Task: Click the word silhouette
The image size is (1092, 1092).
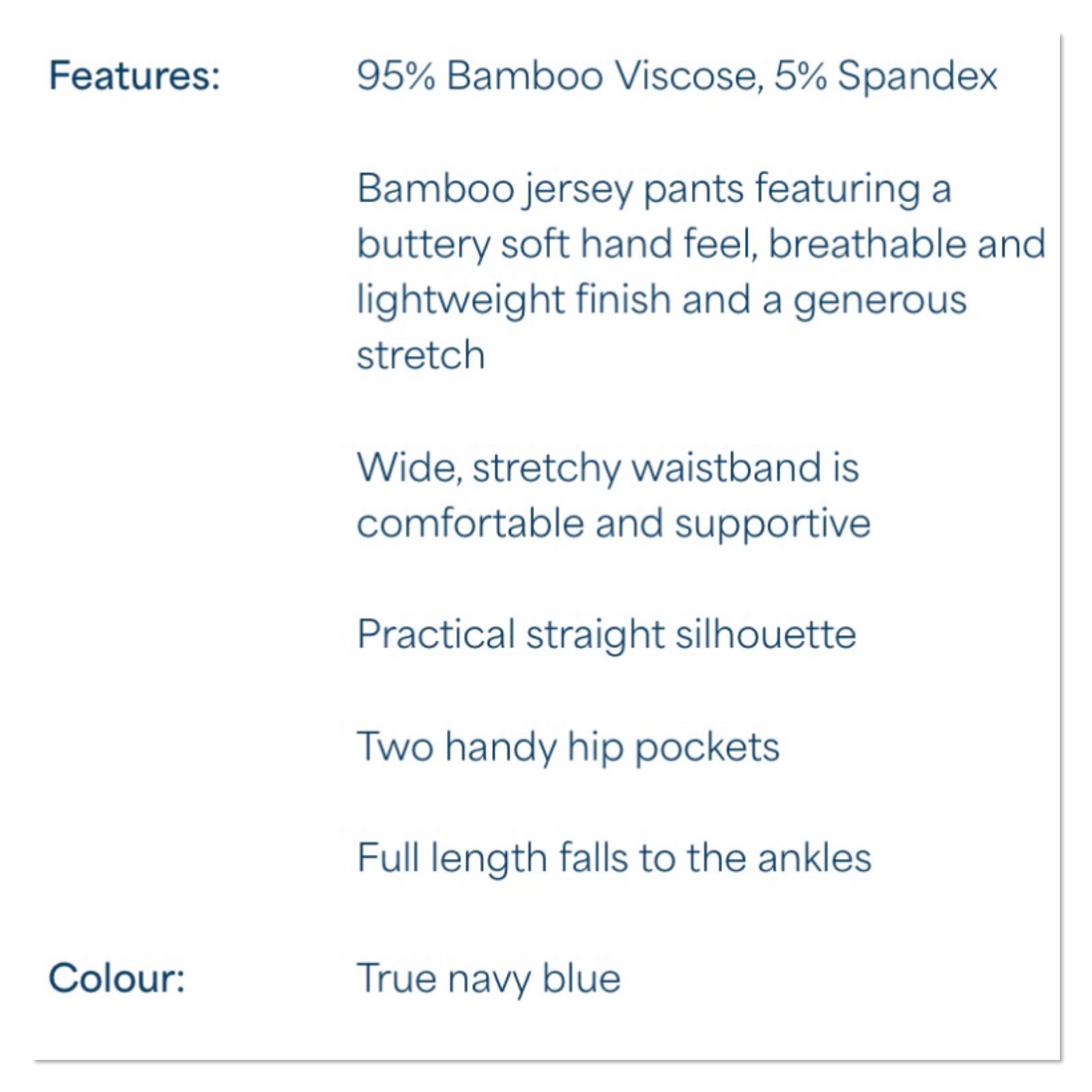Action: tap(766, 634)
